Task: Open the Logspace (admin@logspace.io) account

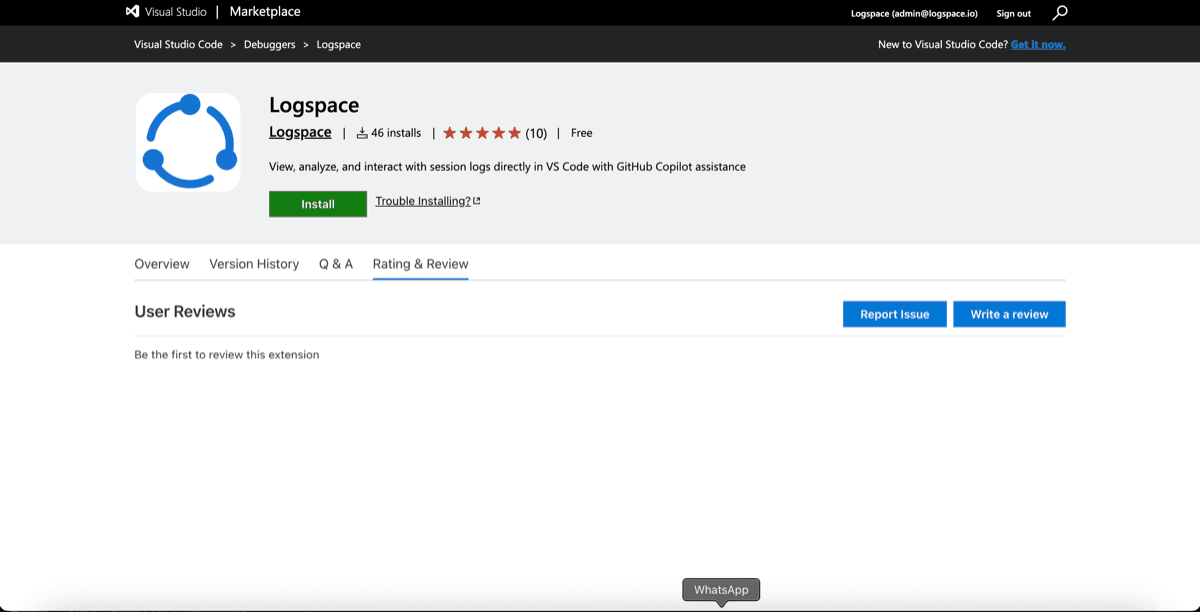Action: click(914, 14)
